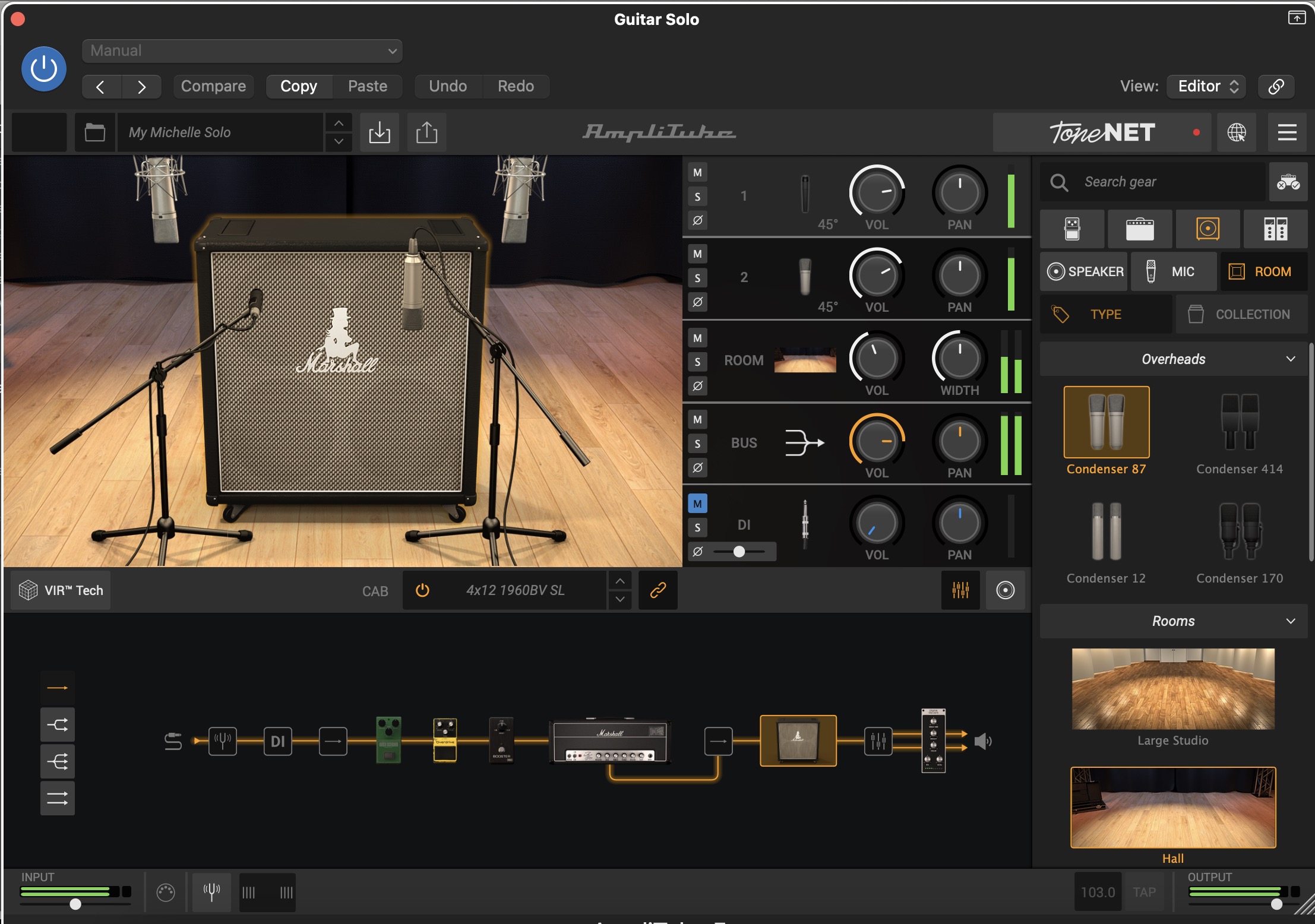Screen dimensions: 1315x924
Task: Select the amp gear category icon
Action: [1140, 229]
